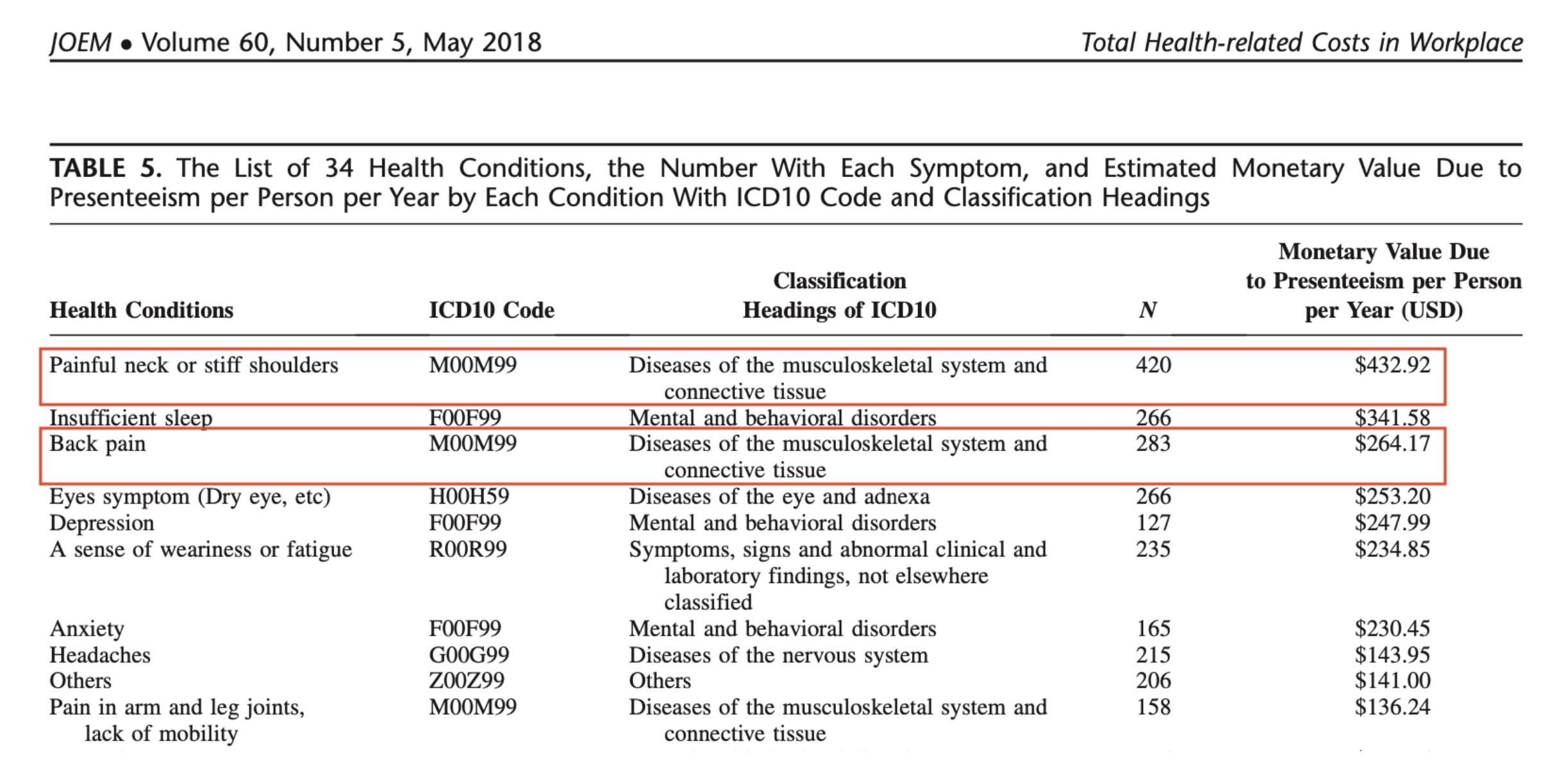Click the 'TABLE 5.' caption label

point(105,169)
